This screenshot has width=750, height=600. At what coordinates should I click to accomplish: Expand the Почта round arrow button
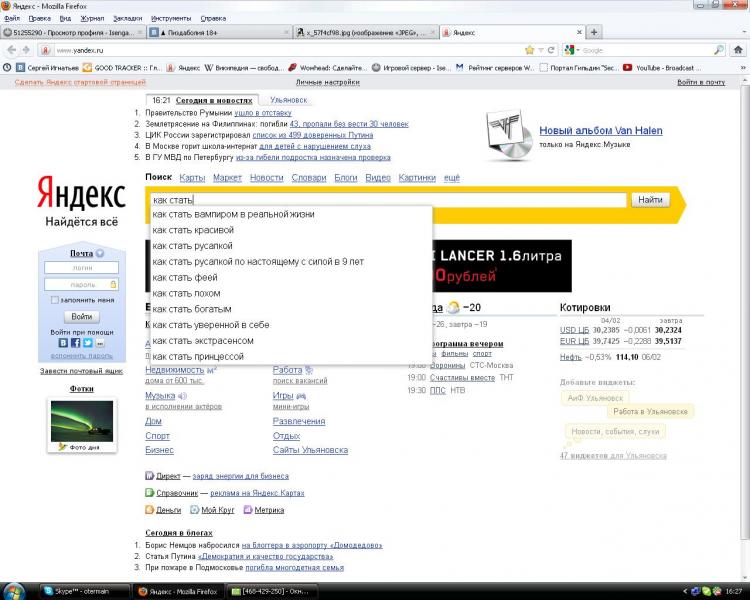pyautogui.click(x=99, y=254)
